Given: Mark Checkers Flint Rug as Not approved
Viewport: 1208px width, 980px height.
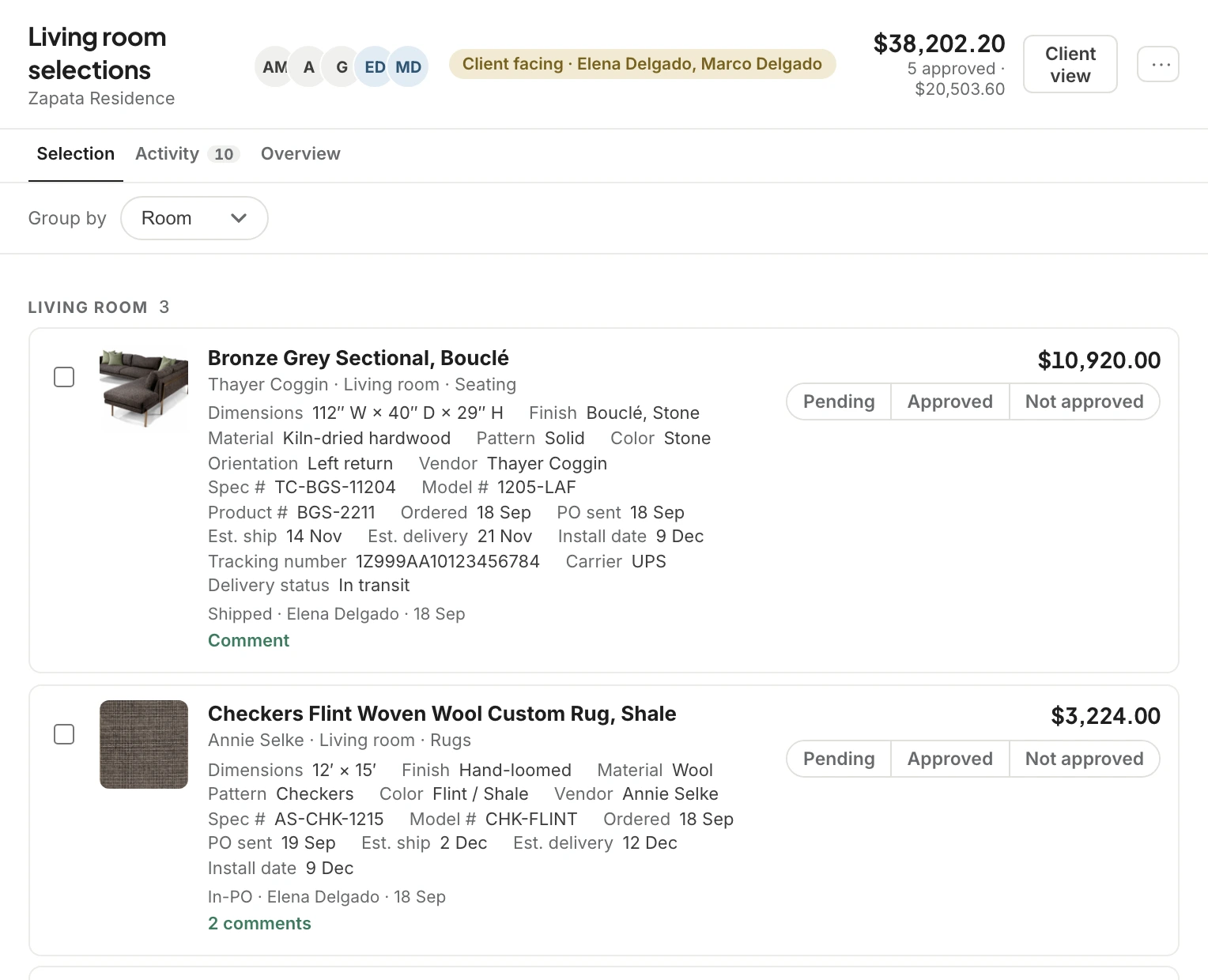Looking at the screenshot, I should [1085, 759].
